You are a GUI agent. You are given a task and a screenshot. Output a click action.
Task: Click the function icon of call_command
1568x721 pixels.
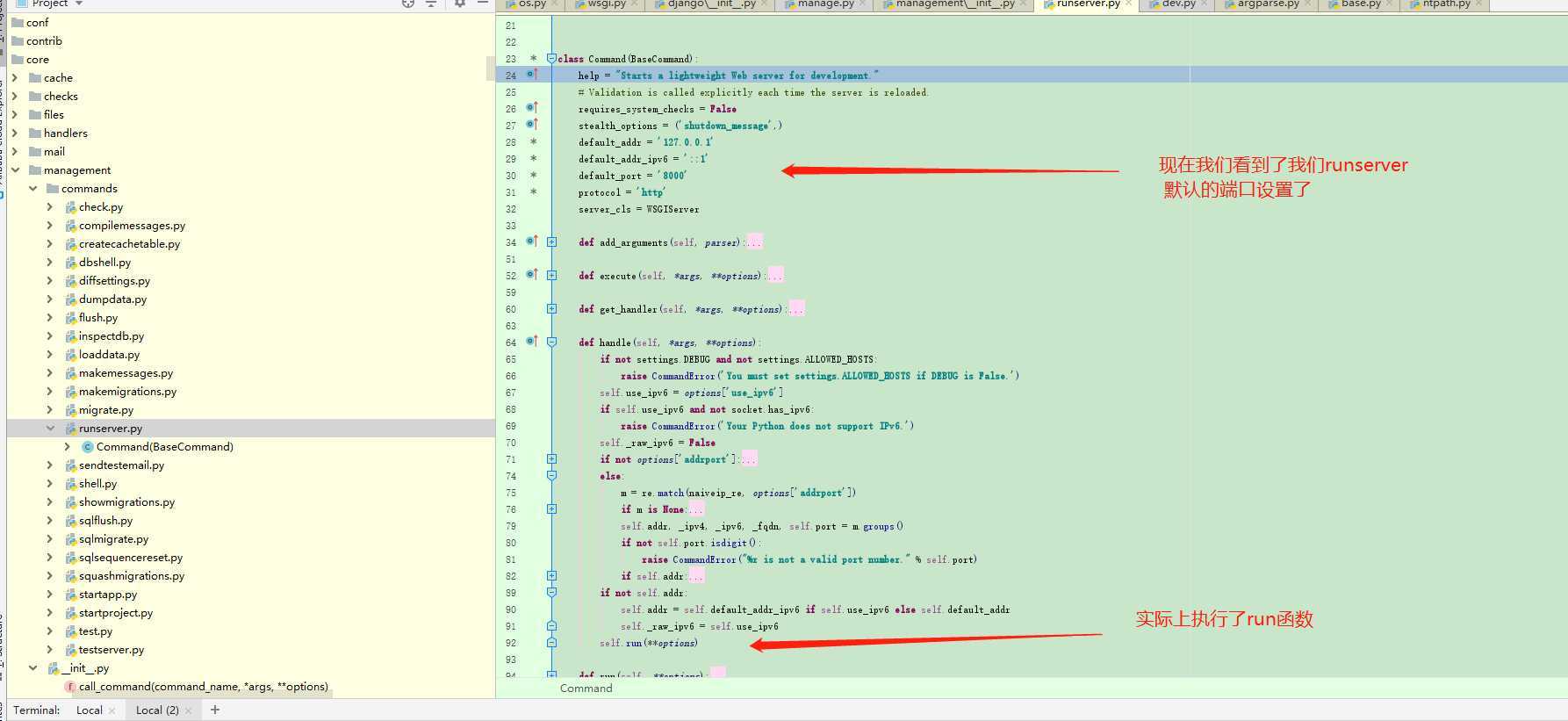click(70, 687)
